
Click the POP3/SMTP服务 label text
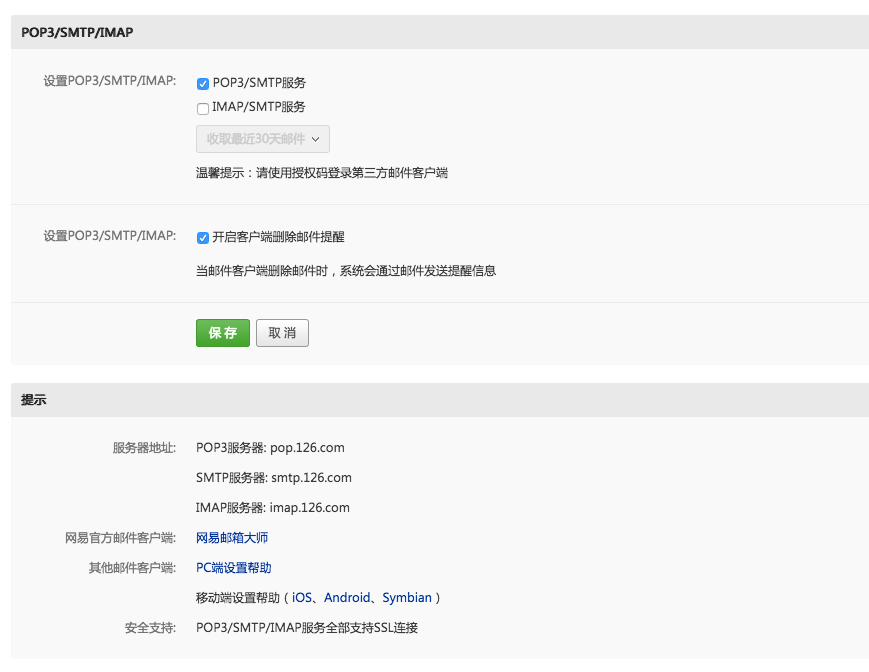pyautogui.click(x=259, y=83)
